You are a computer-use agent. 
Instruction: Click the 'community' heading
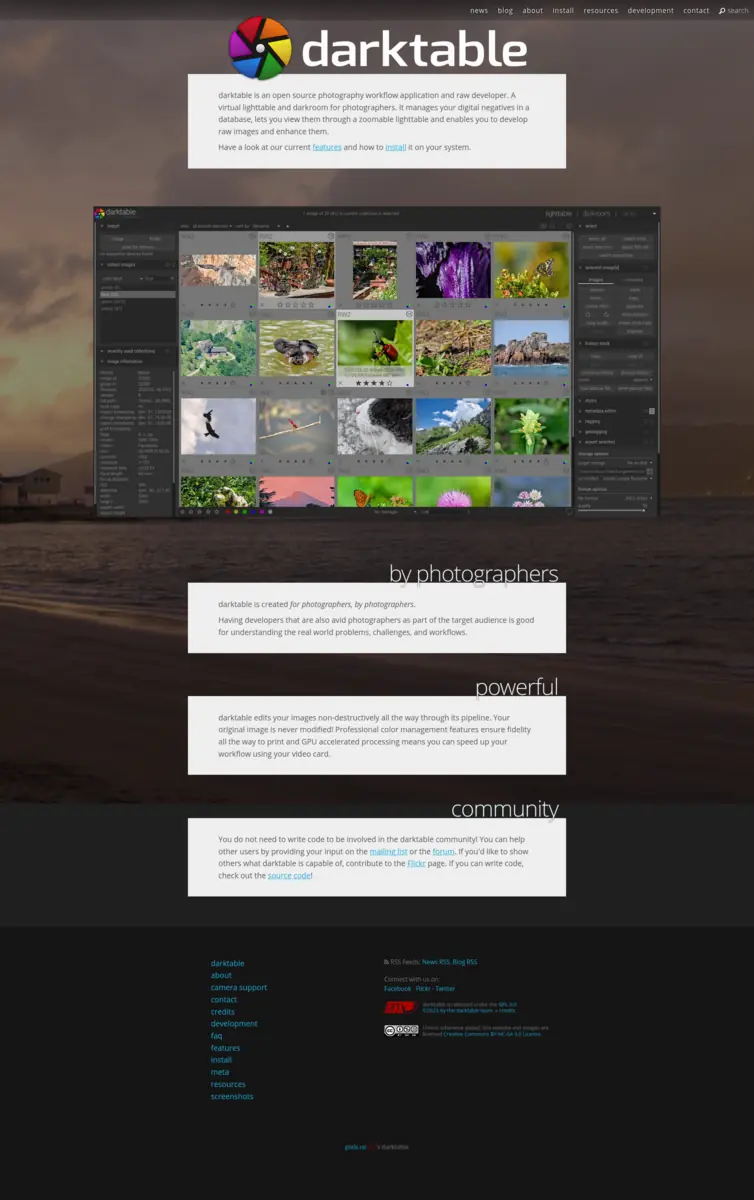[x=505, y=809]
